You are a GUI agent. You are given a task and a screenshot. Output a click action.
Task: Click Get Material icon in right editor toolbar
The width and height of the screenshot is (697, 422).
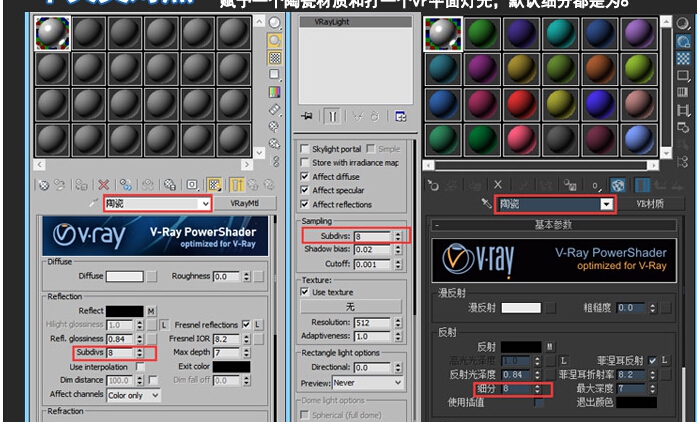pyautogui.click(x=433, y=185)
